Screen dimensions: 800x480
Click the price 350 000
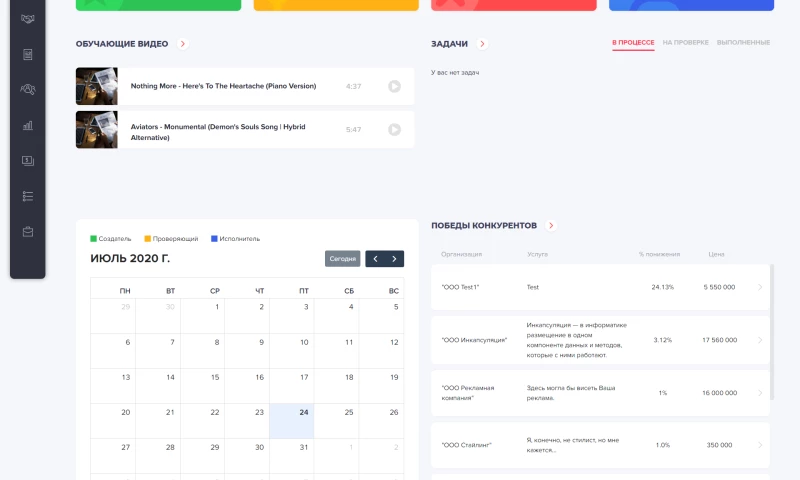719,445
